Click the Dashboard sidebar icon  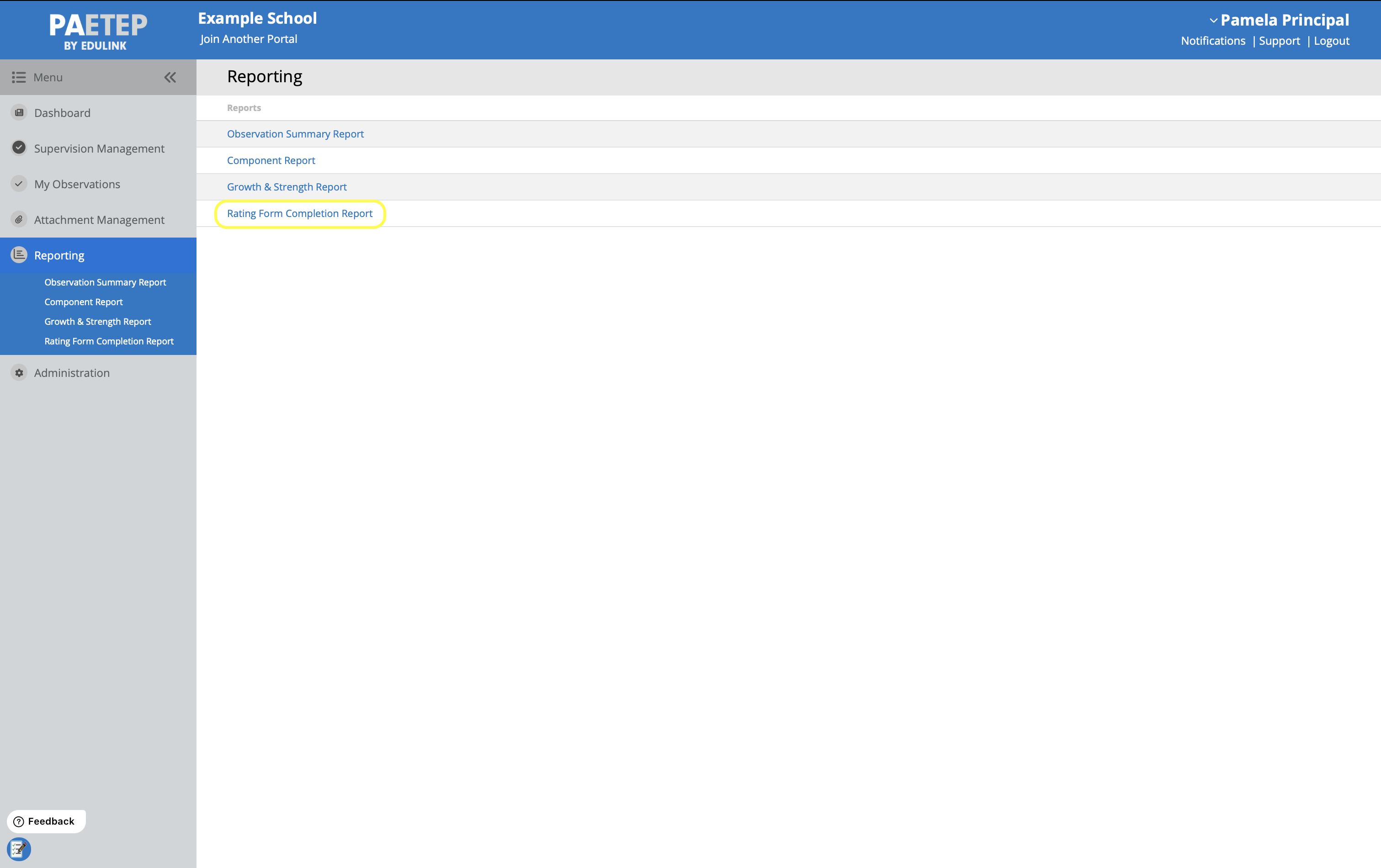tap(19, 112)
